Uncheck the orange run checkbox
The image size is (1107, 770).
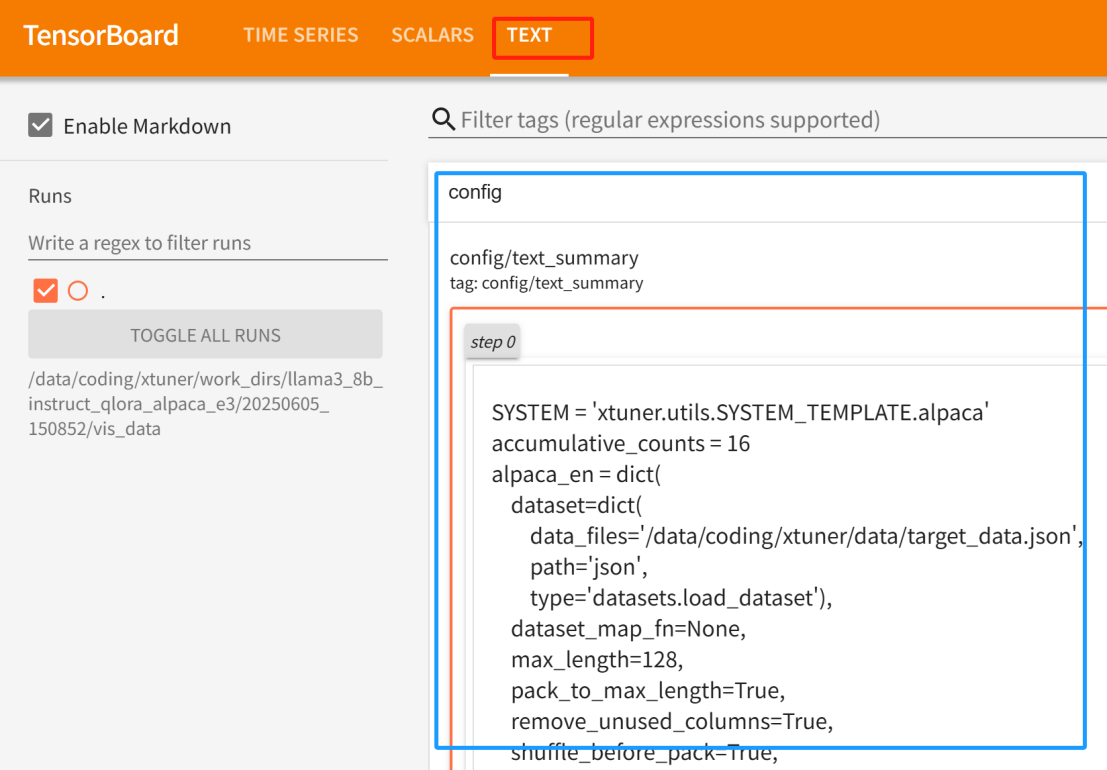coord(45,290)
